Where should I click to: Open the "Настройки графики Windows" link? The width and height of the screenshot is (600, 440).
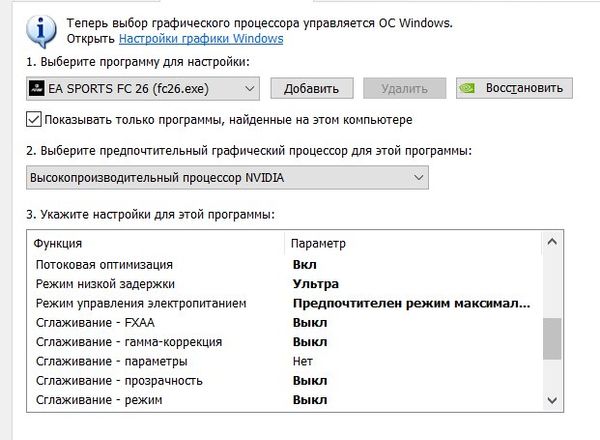(201, 39)
